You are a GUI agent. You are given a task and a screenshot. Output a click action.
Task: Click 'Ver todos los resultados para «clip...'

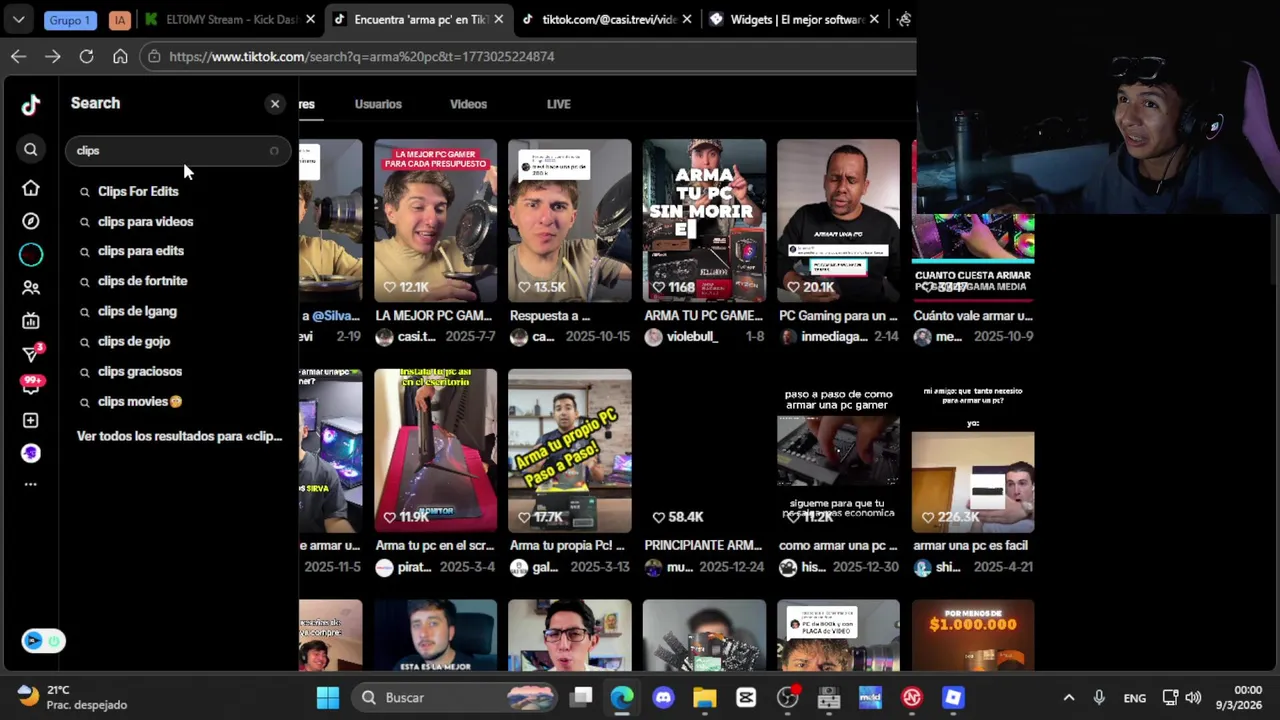coord(180,436)
